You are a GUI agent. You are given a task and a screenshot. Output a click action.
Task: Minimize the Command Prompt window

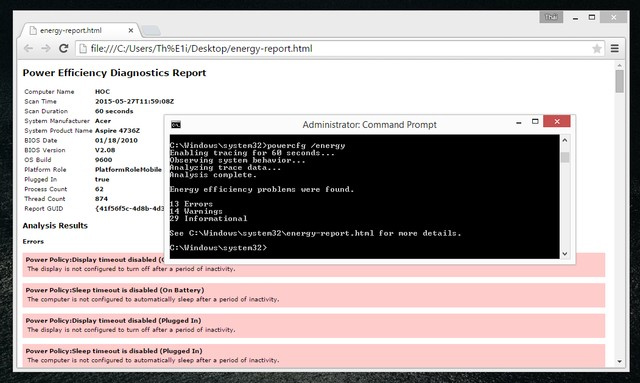tap(519, 122)
